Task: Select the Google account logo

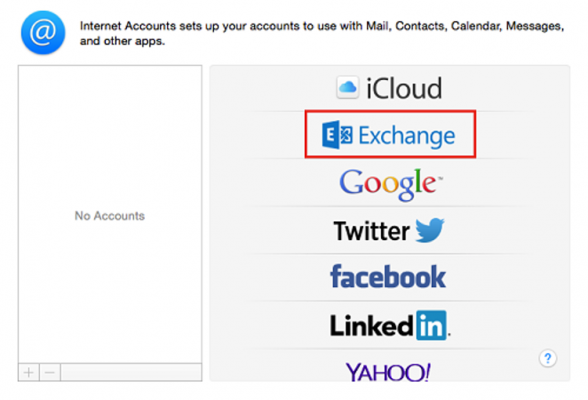Action: (x=391, y=183)
